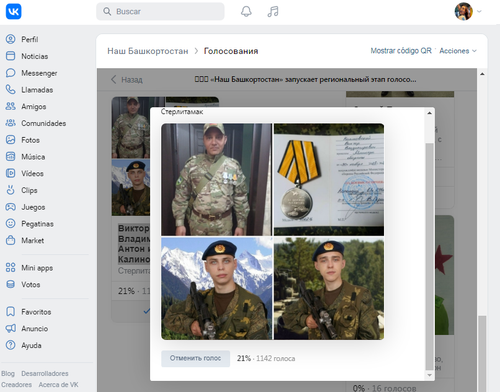Viewport: 500px width, 392px height.
Task: Click Наш Башкортостан breadcrumb link
Action: tap(148, 51)
